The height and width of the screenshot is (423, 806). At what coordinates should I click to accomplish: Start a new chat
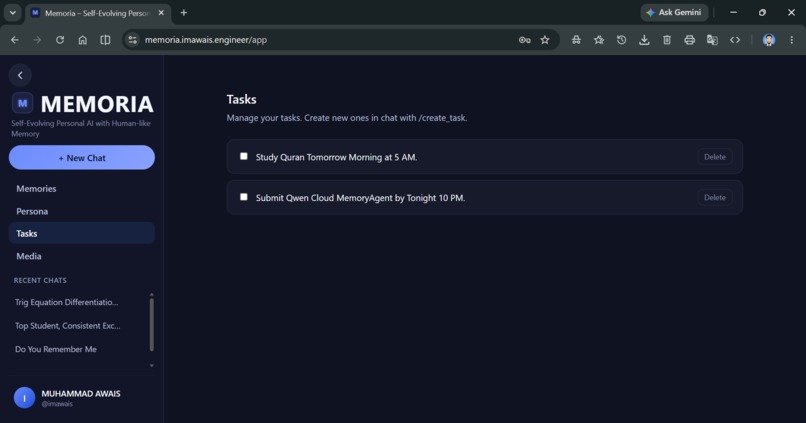(x=82, y=157)
